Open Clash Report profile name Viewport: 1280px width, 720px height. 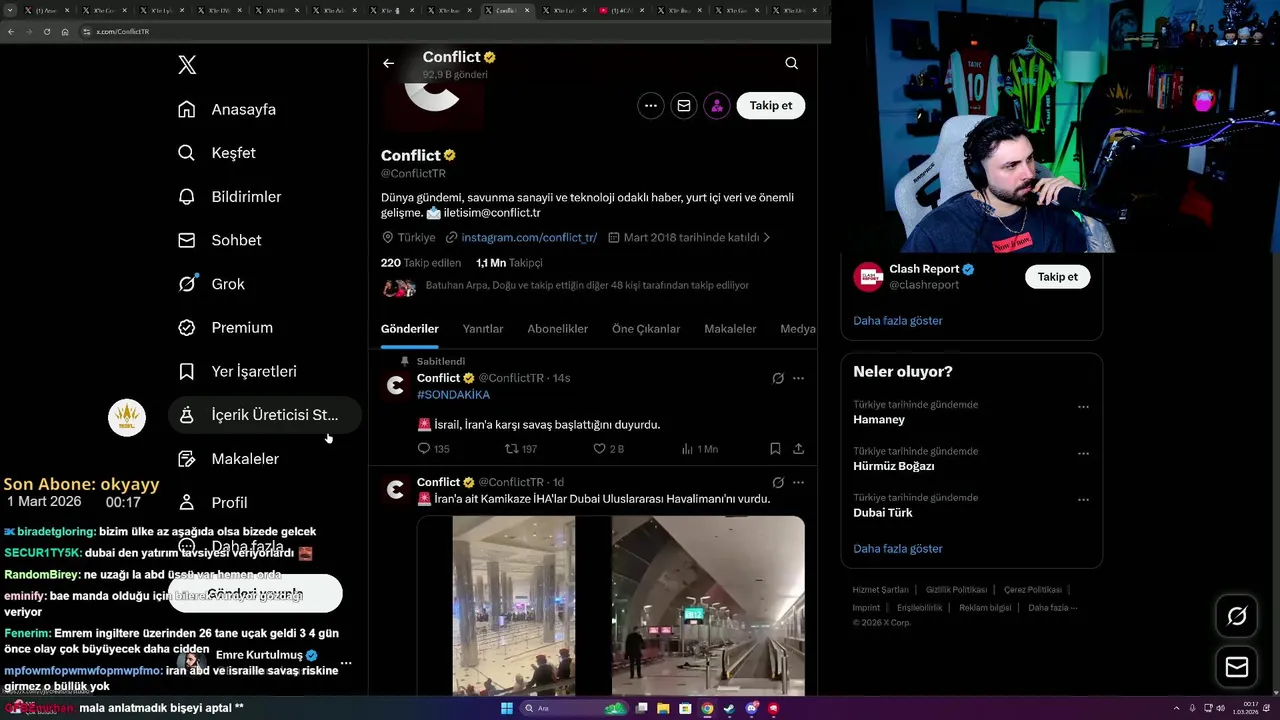click(924, 269)
